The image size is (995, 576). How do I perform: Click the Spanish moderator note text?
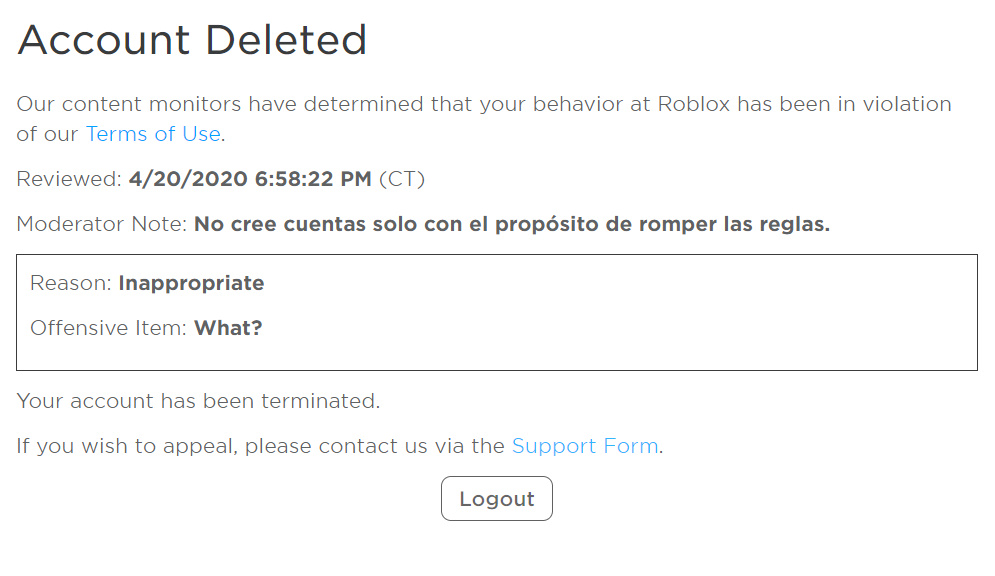[x=512, y=224]
